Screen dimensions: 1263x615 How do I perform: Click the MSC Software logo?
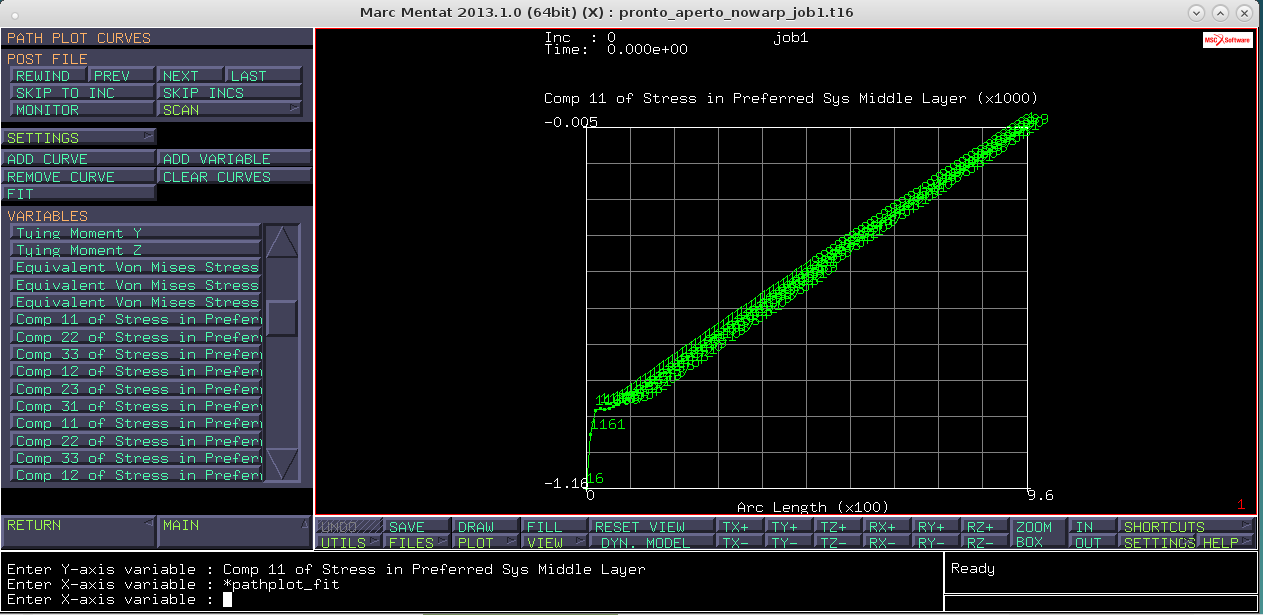1227,40
